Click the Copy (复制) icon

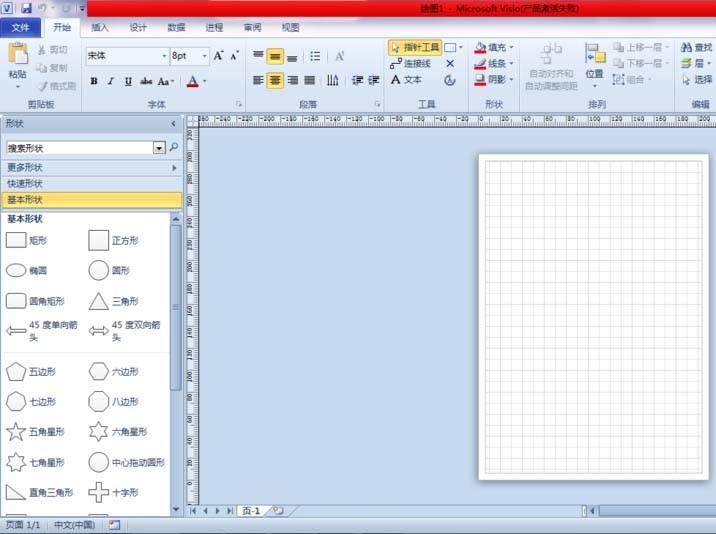[42, 68]
